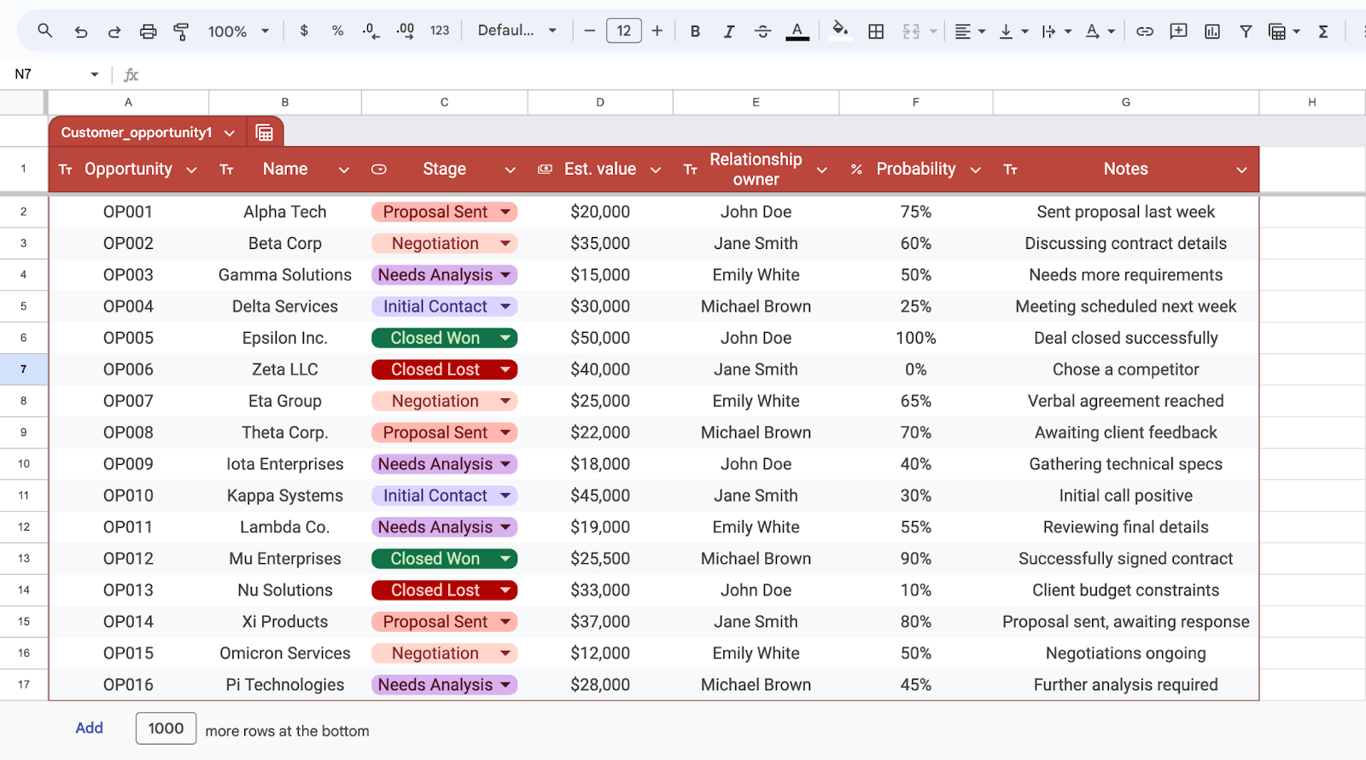
Task: Insert a chart
Action: [1212, 31]
